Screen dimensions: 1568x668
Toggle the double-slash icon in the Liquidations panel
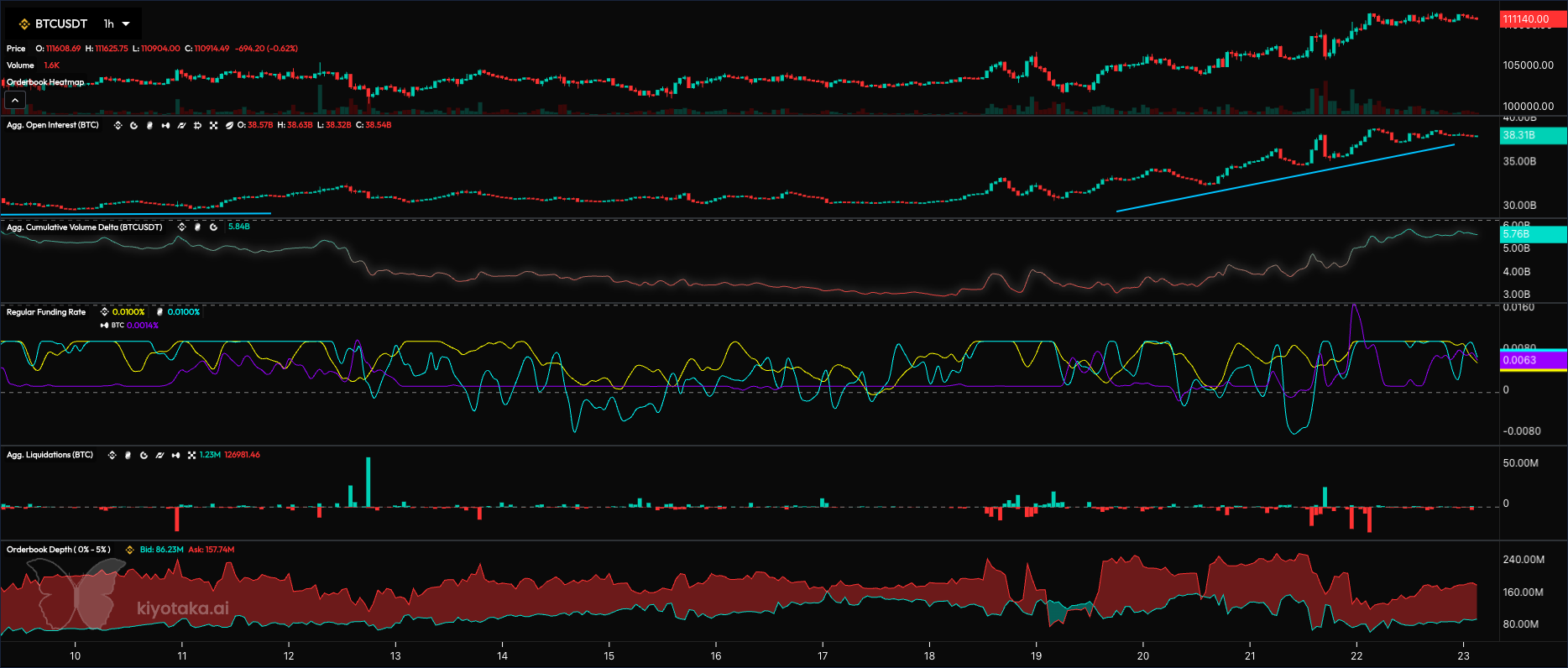pyautogui.click(x=159, y=455)
